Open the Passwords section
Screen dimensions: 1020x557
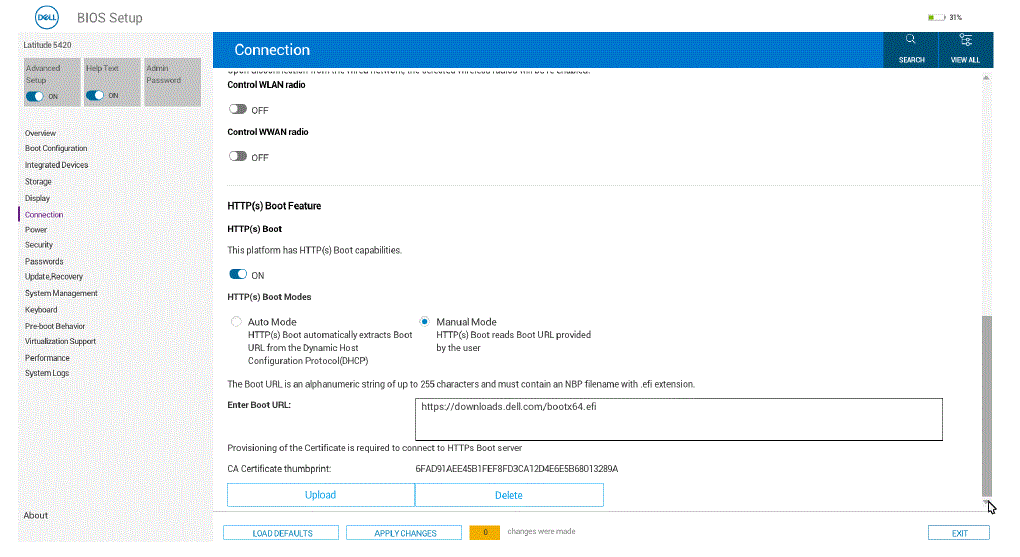(x=44, y=262)
